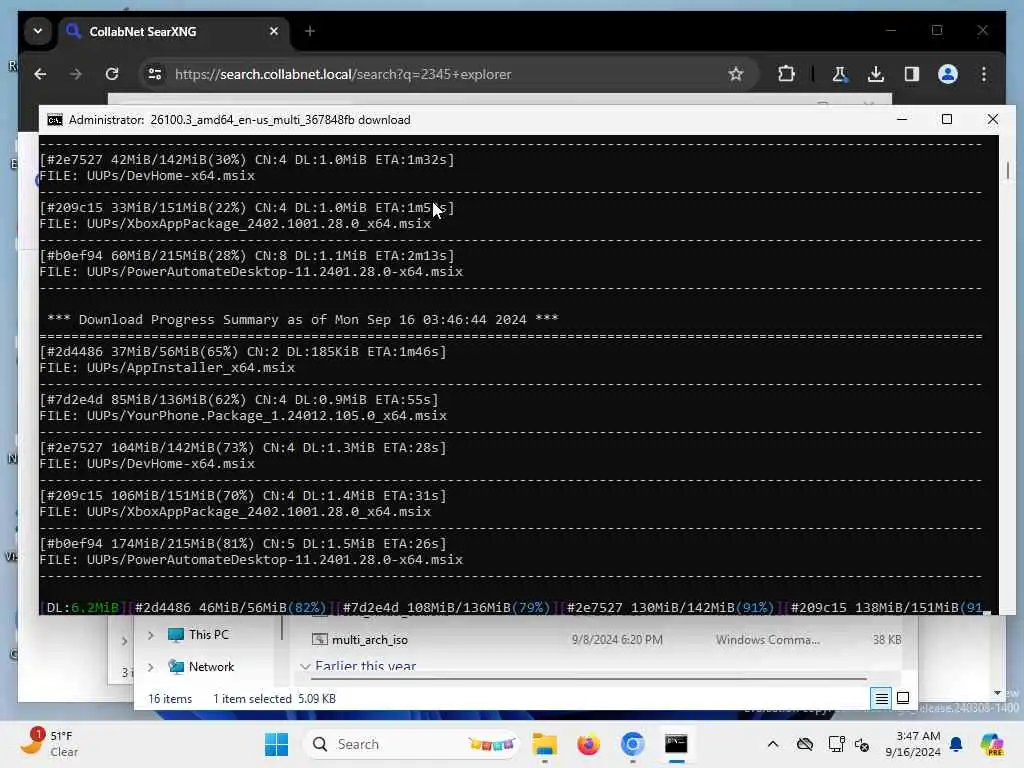1024x768 pixels.
Task: Click the UUPs/AppInstaller_x64.msix line
Action: [167, 368]
